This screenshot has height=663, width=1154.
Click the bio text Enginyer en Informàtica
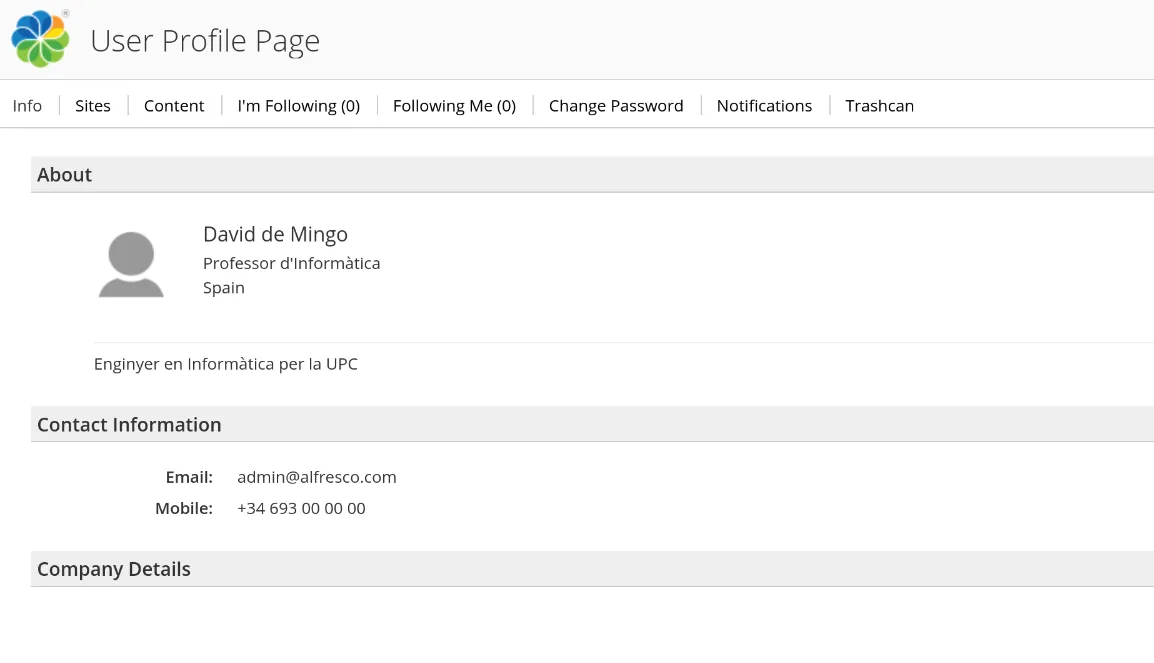[225, 364]
